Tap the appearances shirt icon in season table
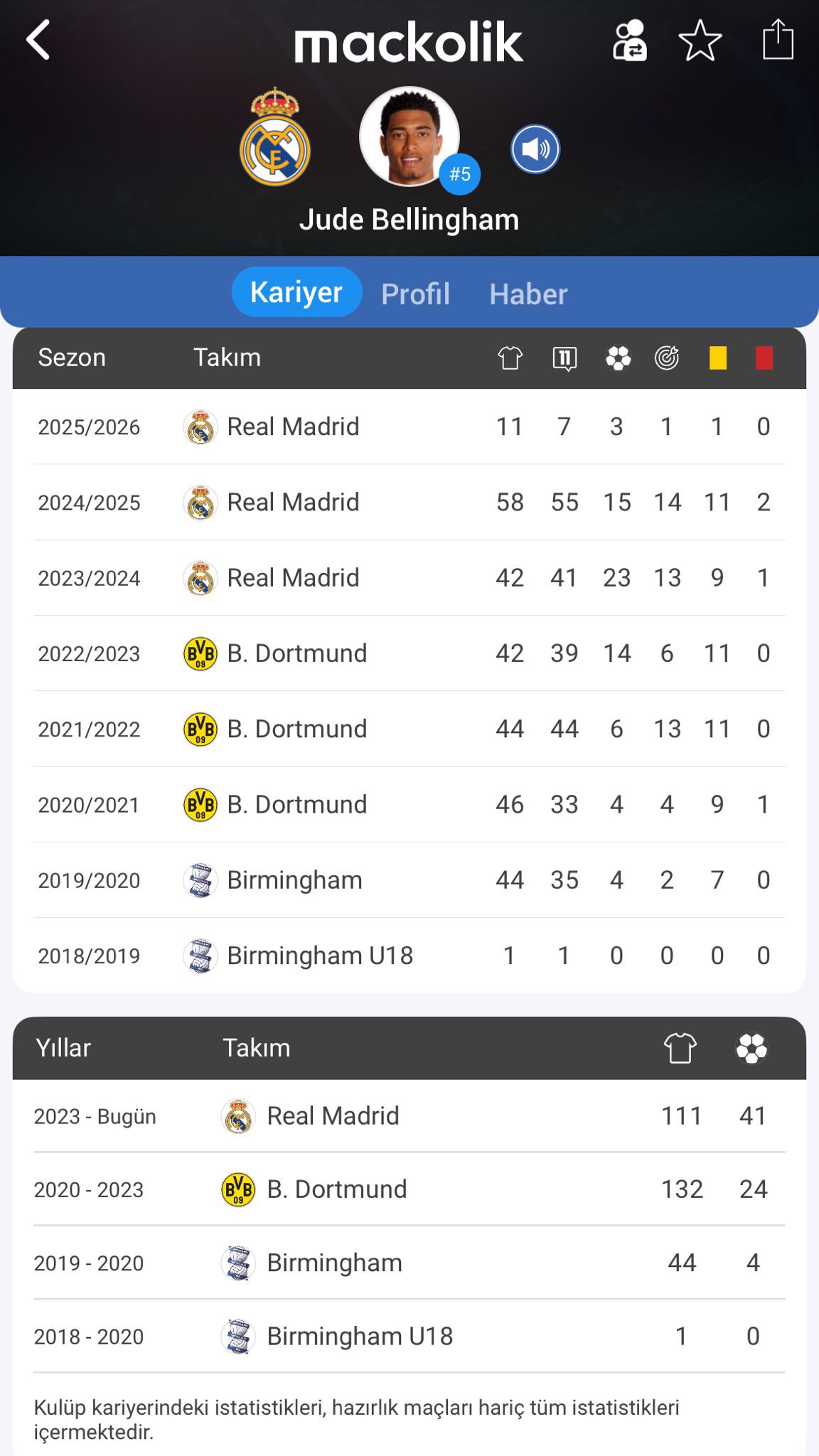Image resolution: width=819 pixels, height=1456 pixels. (510, 358)
